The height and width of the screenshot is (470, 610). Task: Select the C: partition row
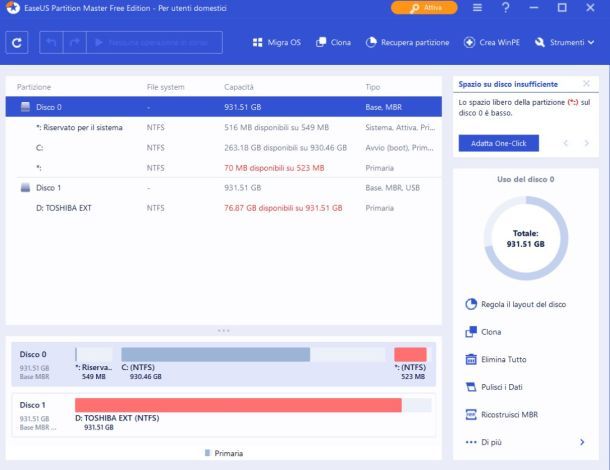coord(224,147)
